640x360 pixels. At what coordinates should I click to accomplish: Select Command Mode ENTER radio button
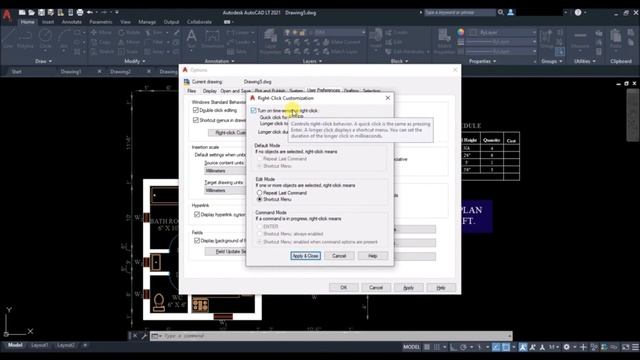coord(259,227)
